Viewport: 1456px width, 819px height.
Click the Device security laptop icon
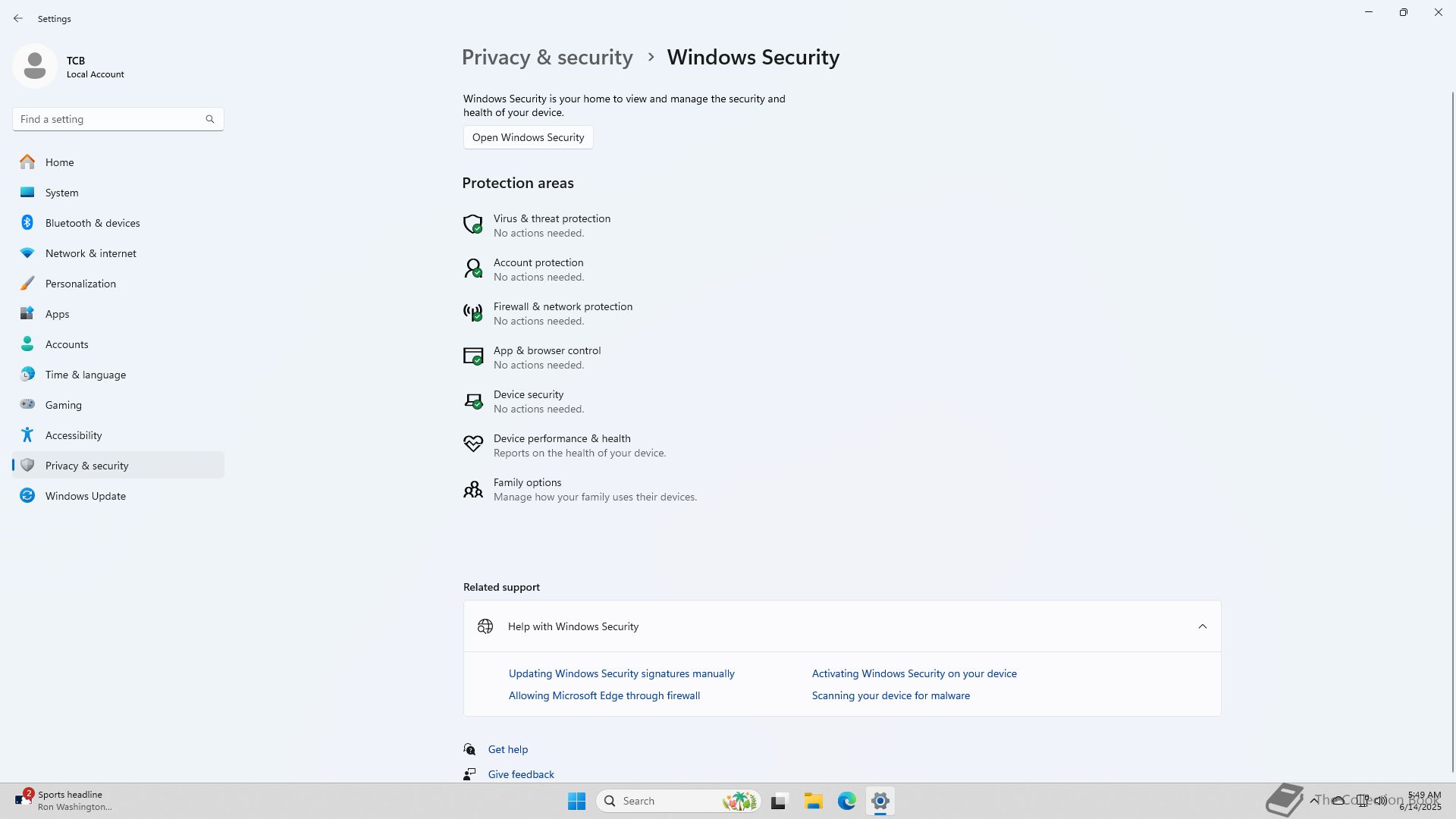tap(472, 400)
